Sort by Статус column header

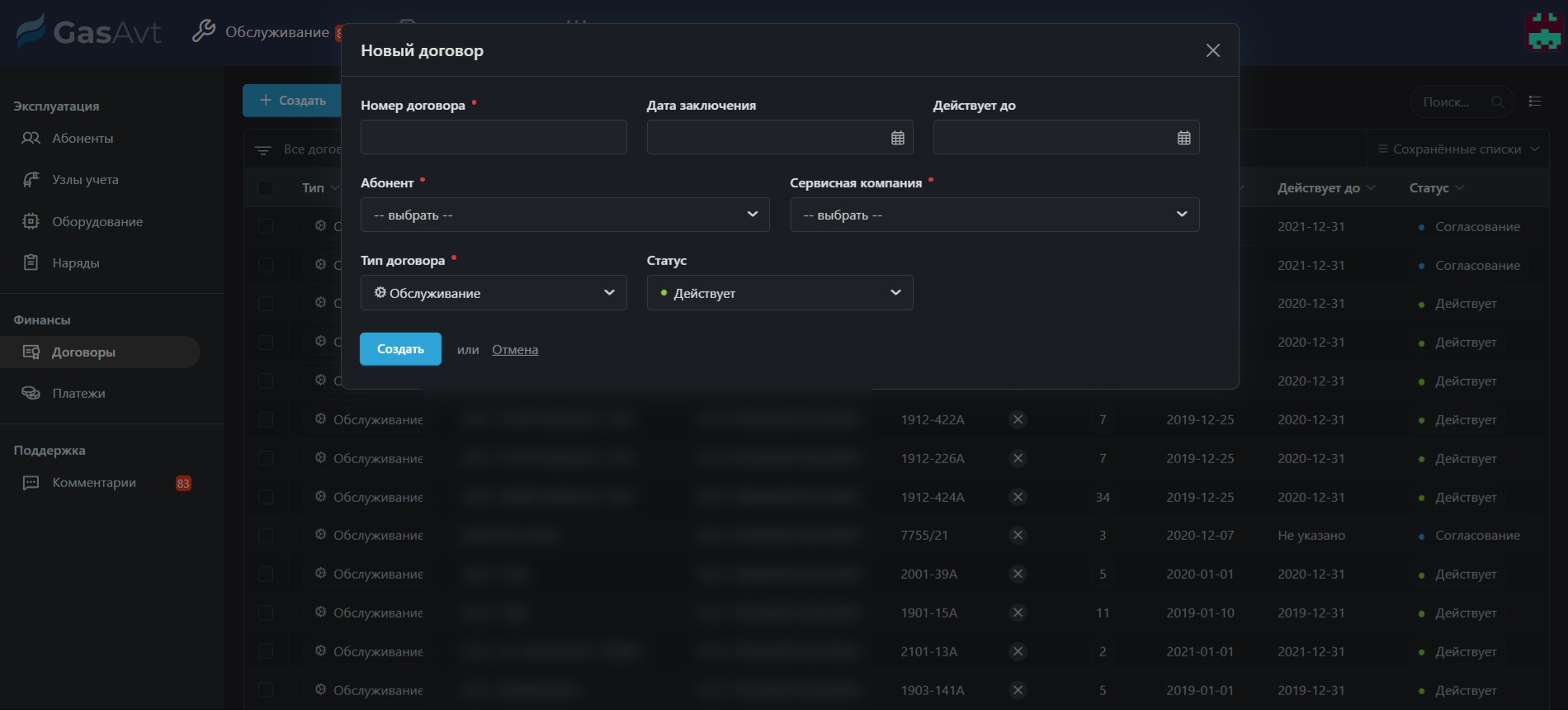pos(1437,188)
